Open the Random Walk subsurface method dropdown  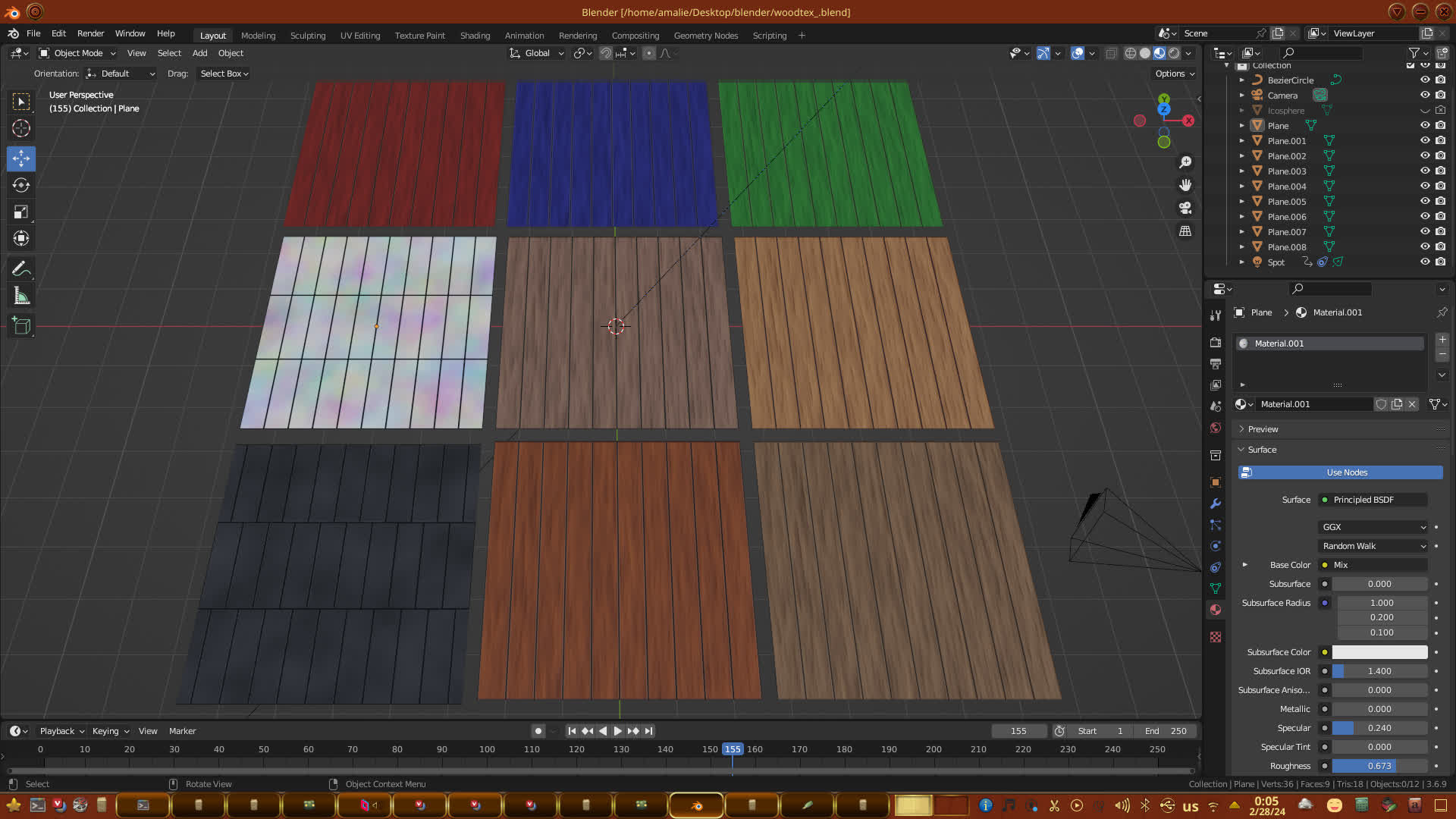pyautogui.click(x=1373, y=546)
